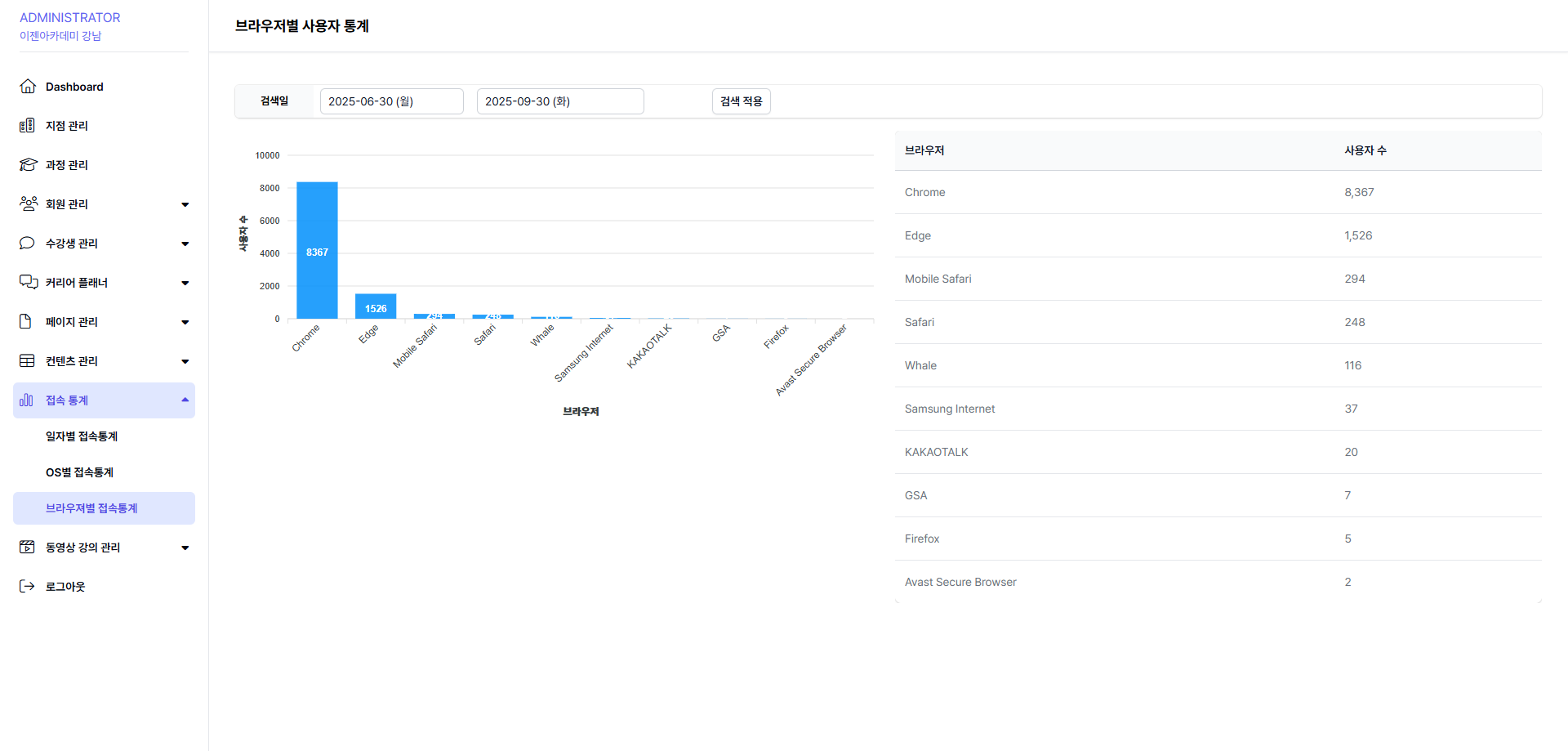Click the start date field 2025-06-30
This screenshot has width=1568, height=751.
coord(391,101)
